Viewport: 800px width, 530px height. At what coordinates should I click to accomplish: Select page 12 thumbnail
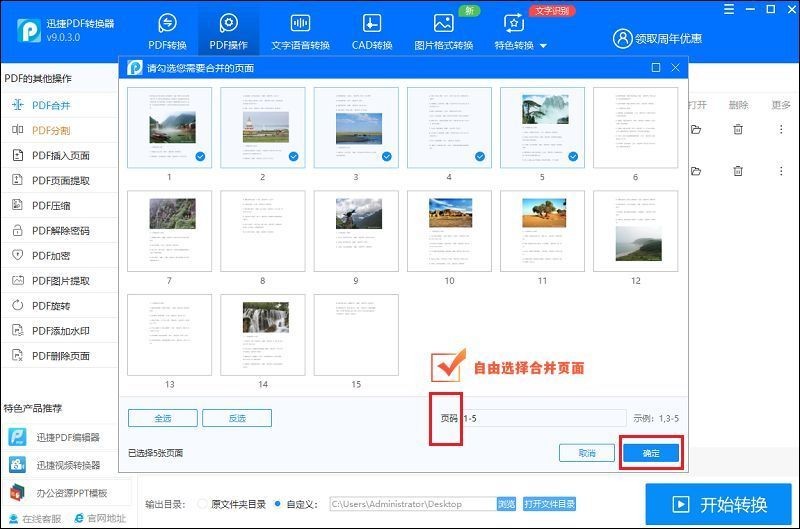[x=635, y=231]
